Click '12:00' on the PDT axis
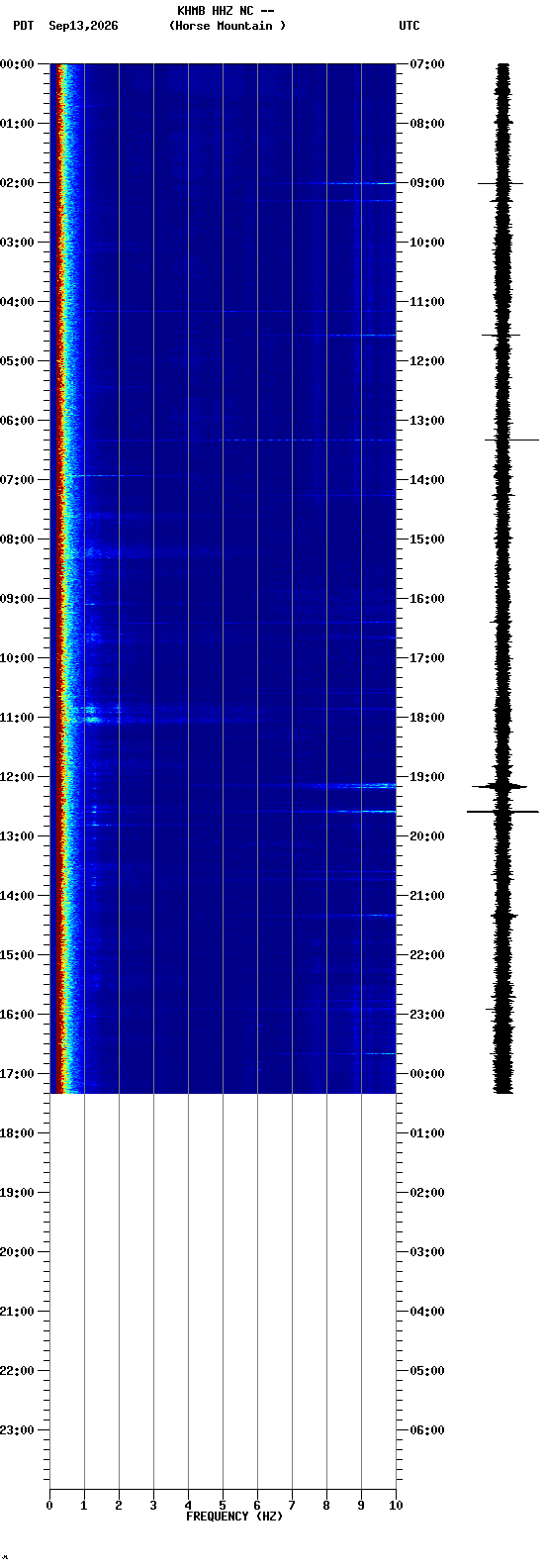 pos(18,777)
